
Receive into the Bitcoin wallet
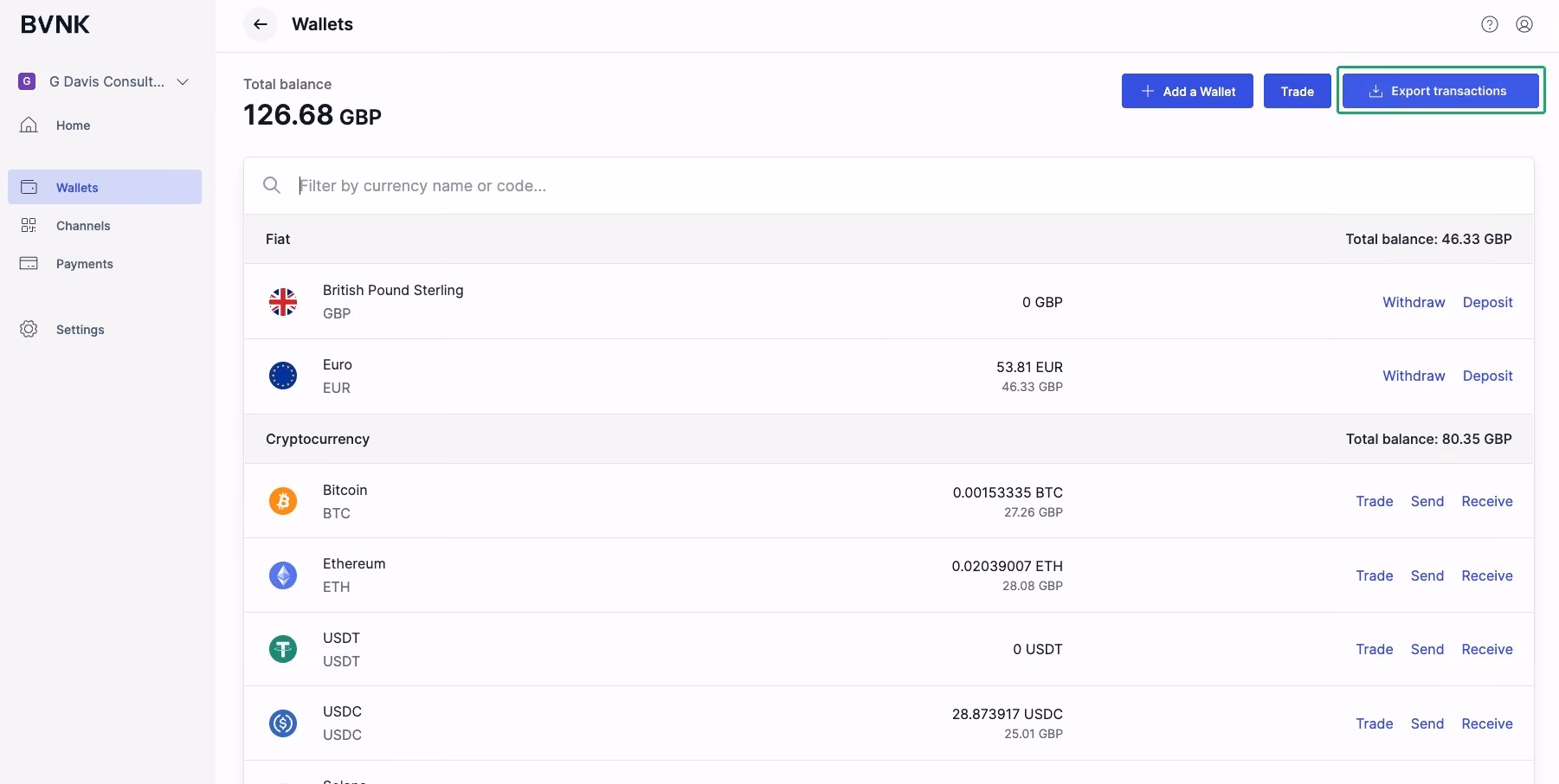1487,501
